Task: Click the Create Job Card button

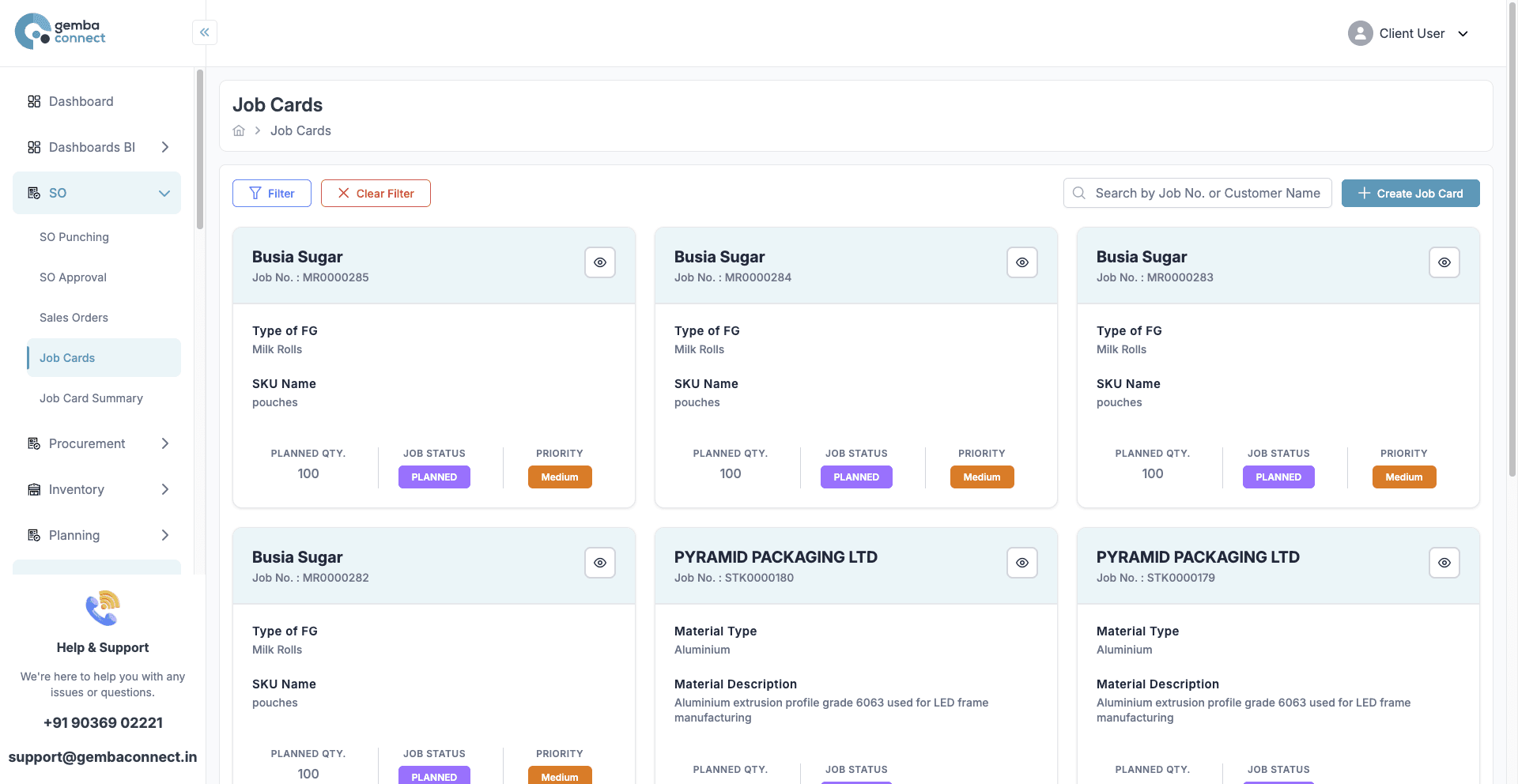Action: point(1410,194)
